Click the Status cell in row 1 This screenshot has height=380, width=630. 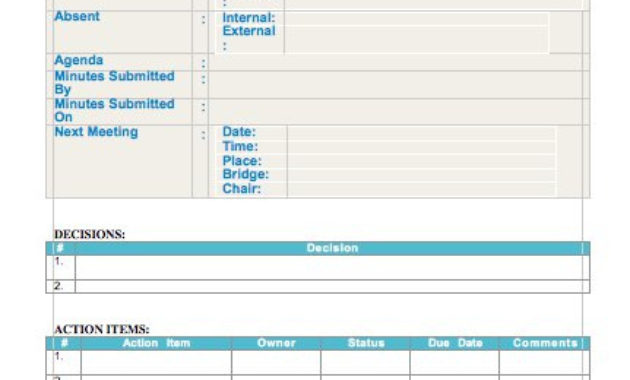point(366,363)
